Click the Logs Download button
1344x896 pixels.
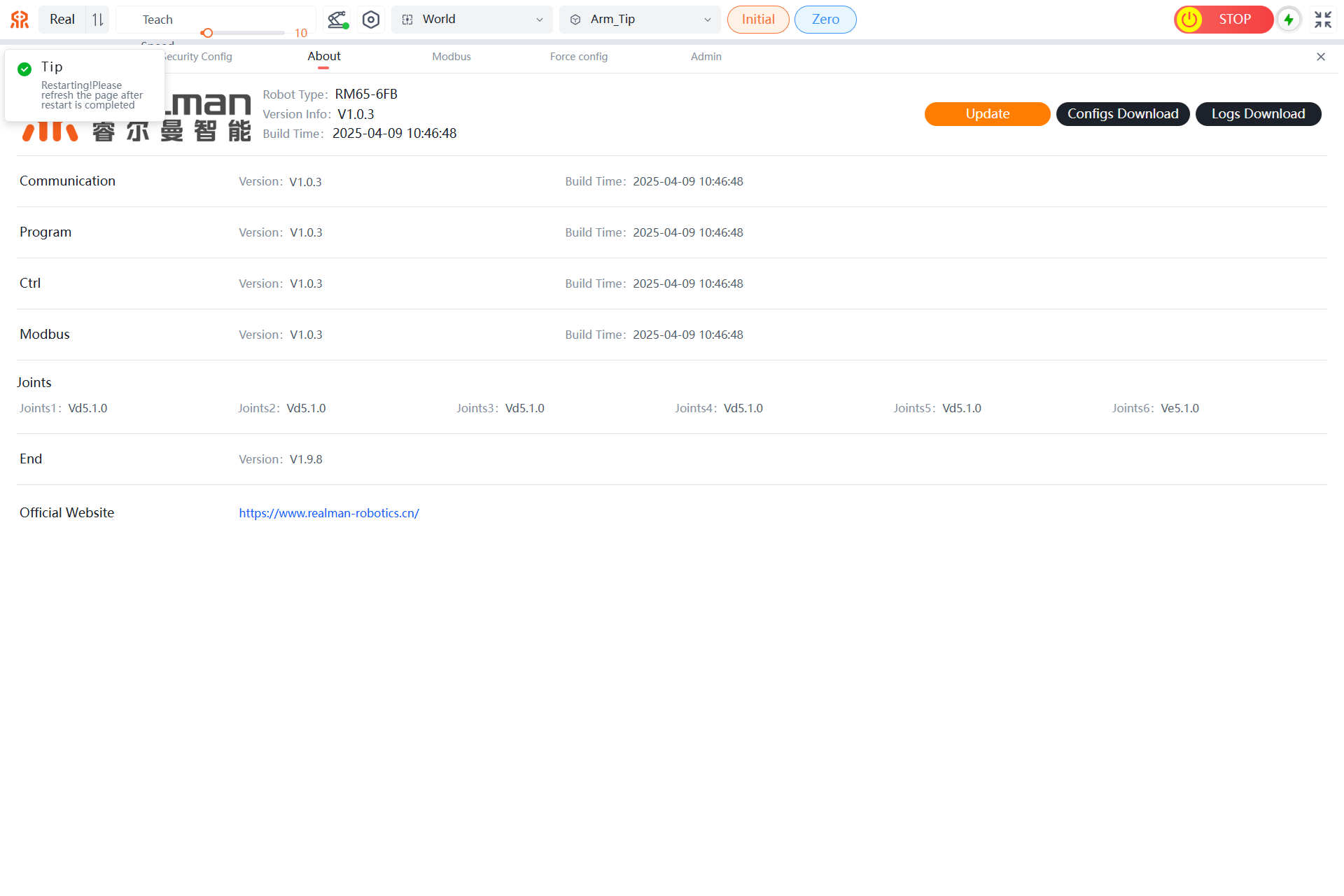[x=1258, y=114]
